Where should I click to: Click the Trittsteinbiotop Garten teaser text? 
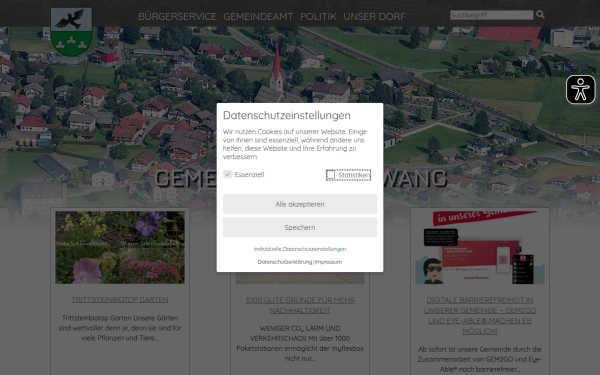pos(120,328)
